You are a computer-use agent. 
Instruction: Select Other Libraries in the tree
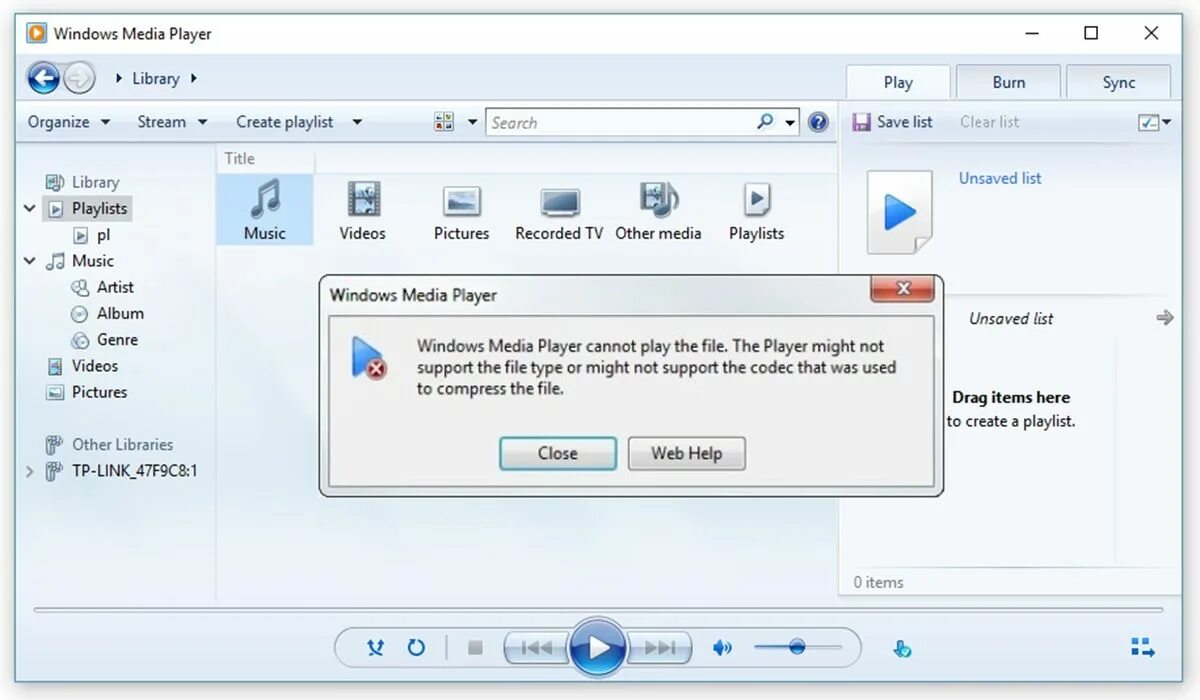coord(109,444)
